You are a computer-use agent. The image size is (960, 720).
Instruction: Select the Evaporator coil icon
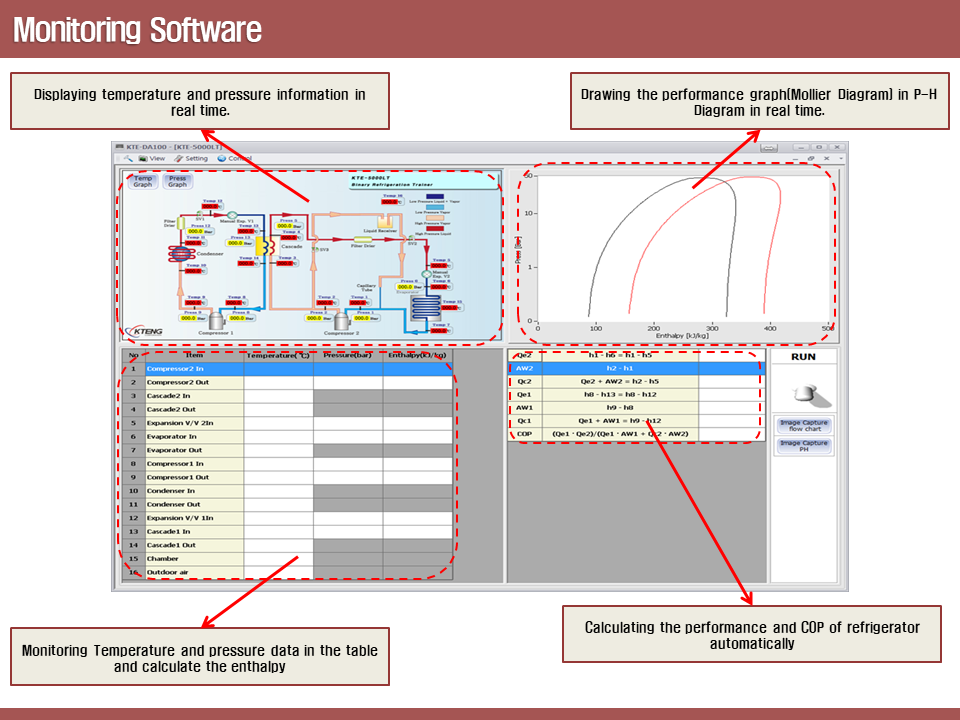[427, 306]
